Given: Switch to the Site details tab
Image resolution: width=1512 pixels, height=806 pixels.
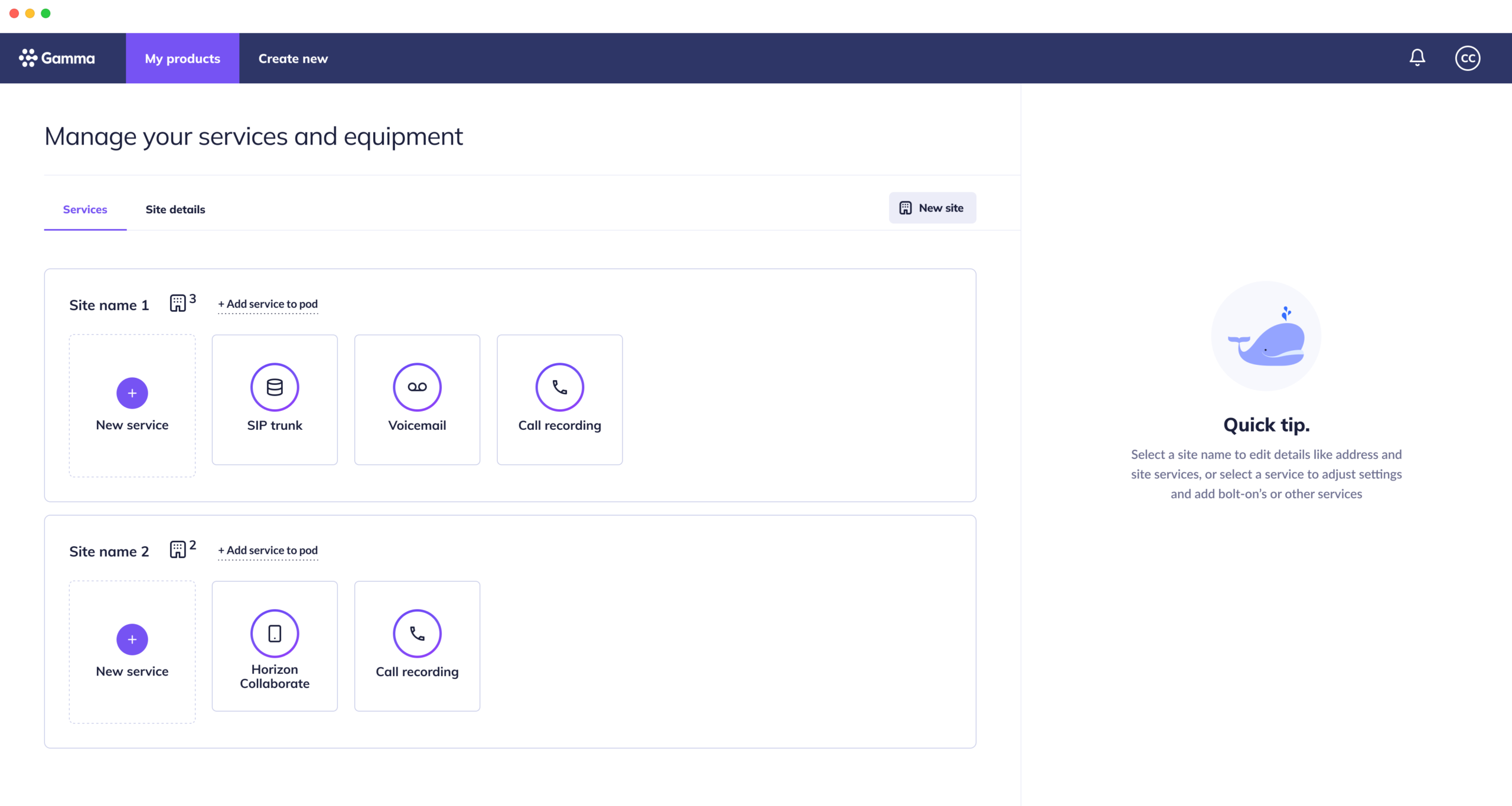Looking at the screenshot, I should [175, 210].
